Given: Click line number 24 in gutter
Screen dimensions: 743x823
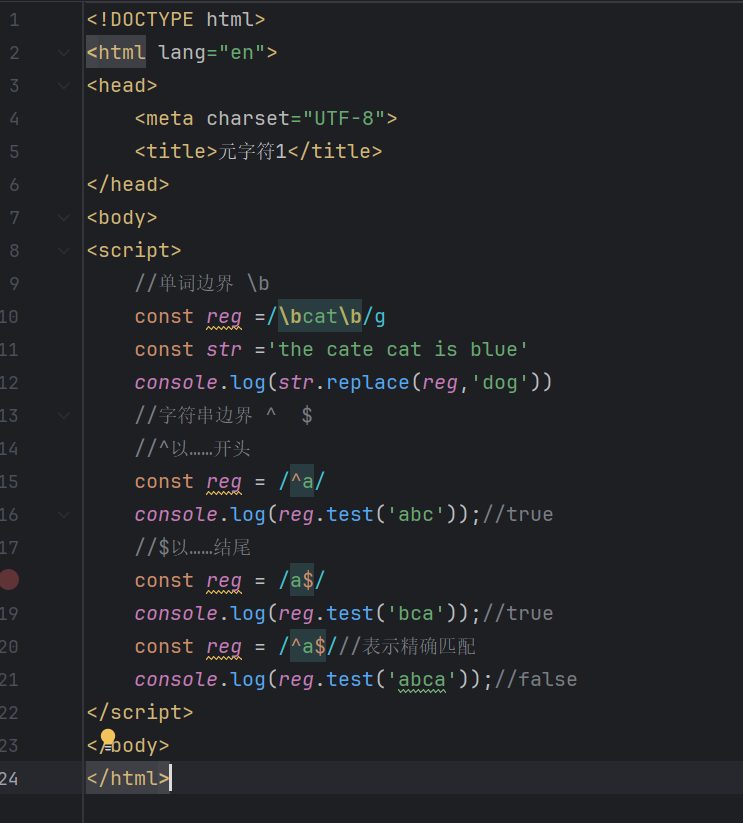Looking at the screenshot, I should [x=9, y=778].
